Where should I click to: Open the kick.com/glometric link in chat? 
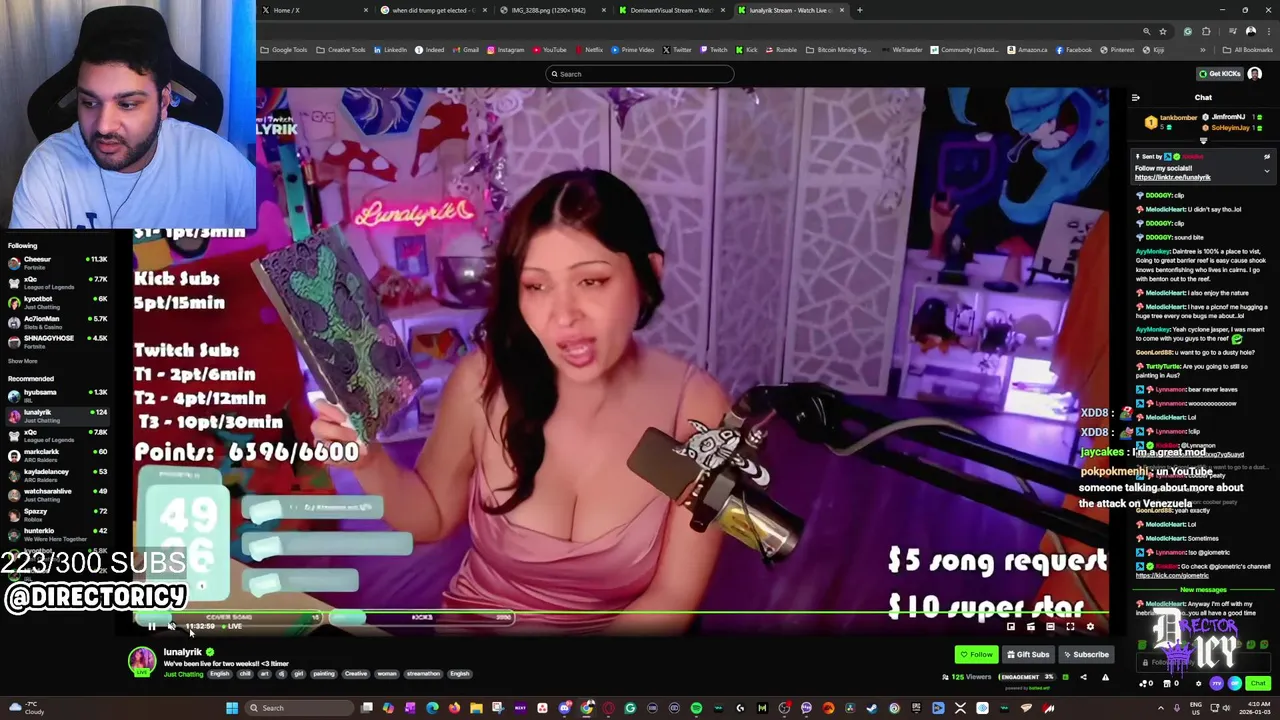(x=1172, y=576)
